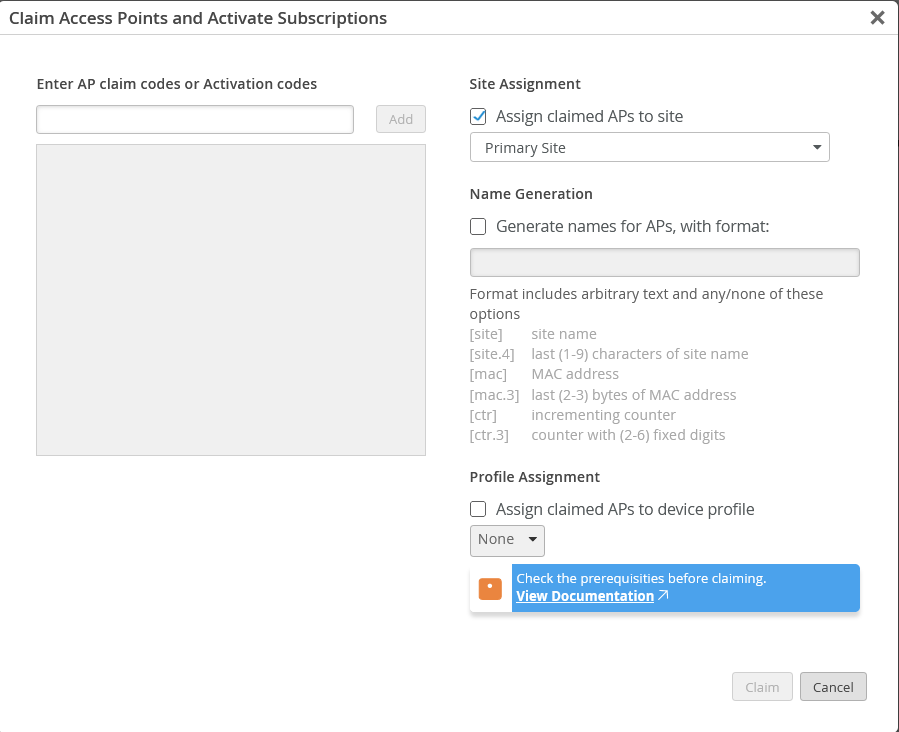Close the Claim Access Points dialog
Screen dimensions: 899x732
click(877, 18)
